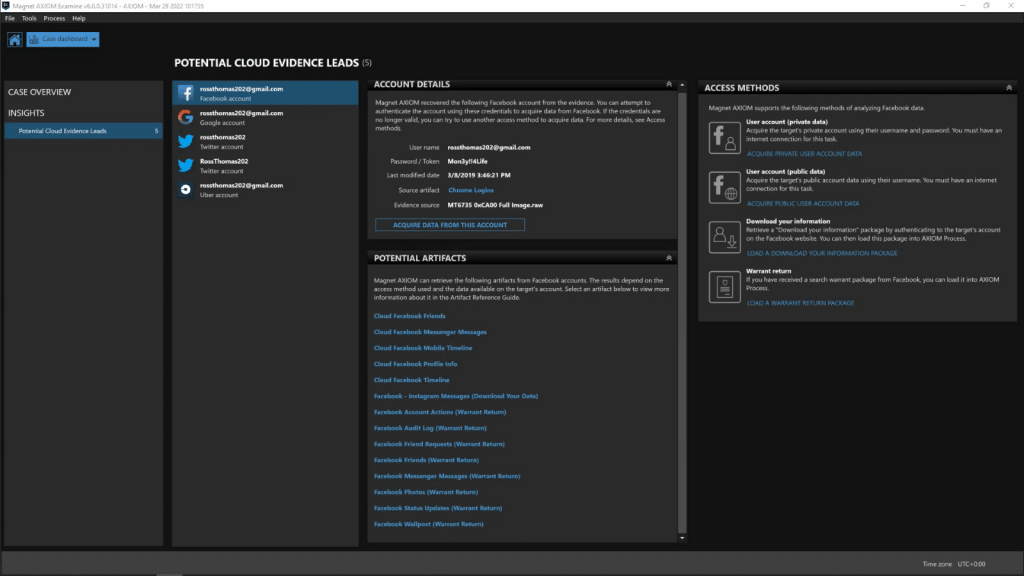1024x576 pixels.
Task: Click the Twitter icon for rossthomas202
Action: pyautogui.click(x=183, y=141)
